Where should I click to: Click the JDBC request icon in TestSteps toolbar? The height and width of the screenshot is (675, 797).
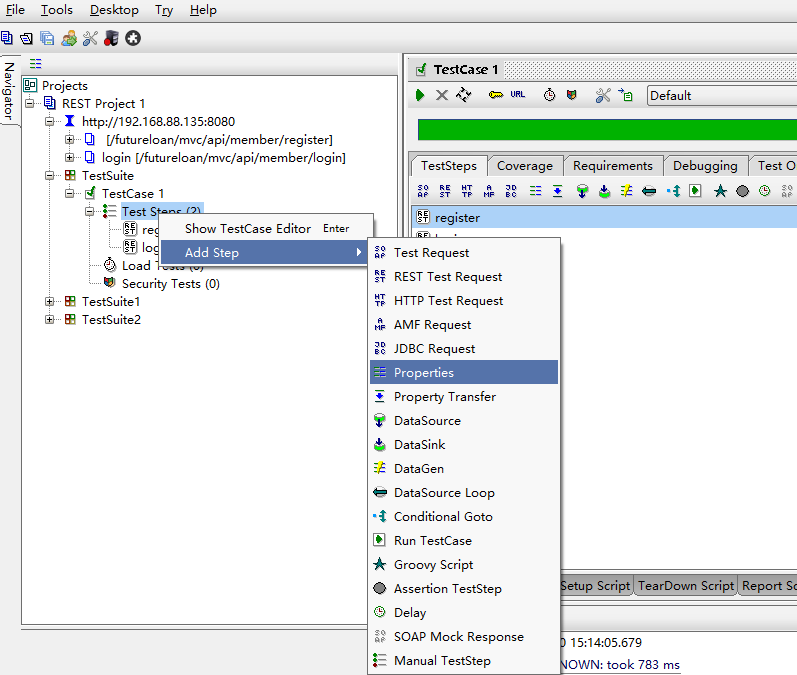click(x=512, y=191)
